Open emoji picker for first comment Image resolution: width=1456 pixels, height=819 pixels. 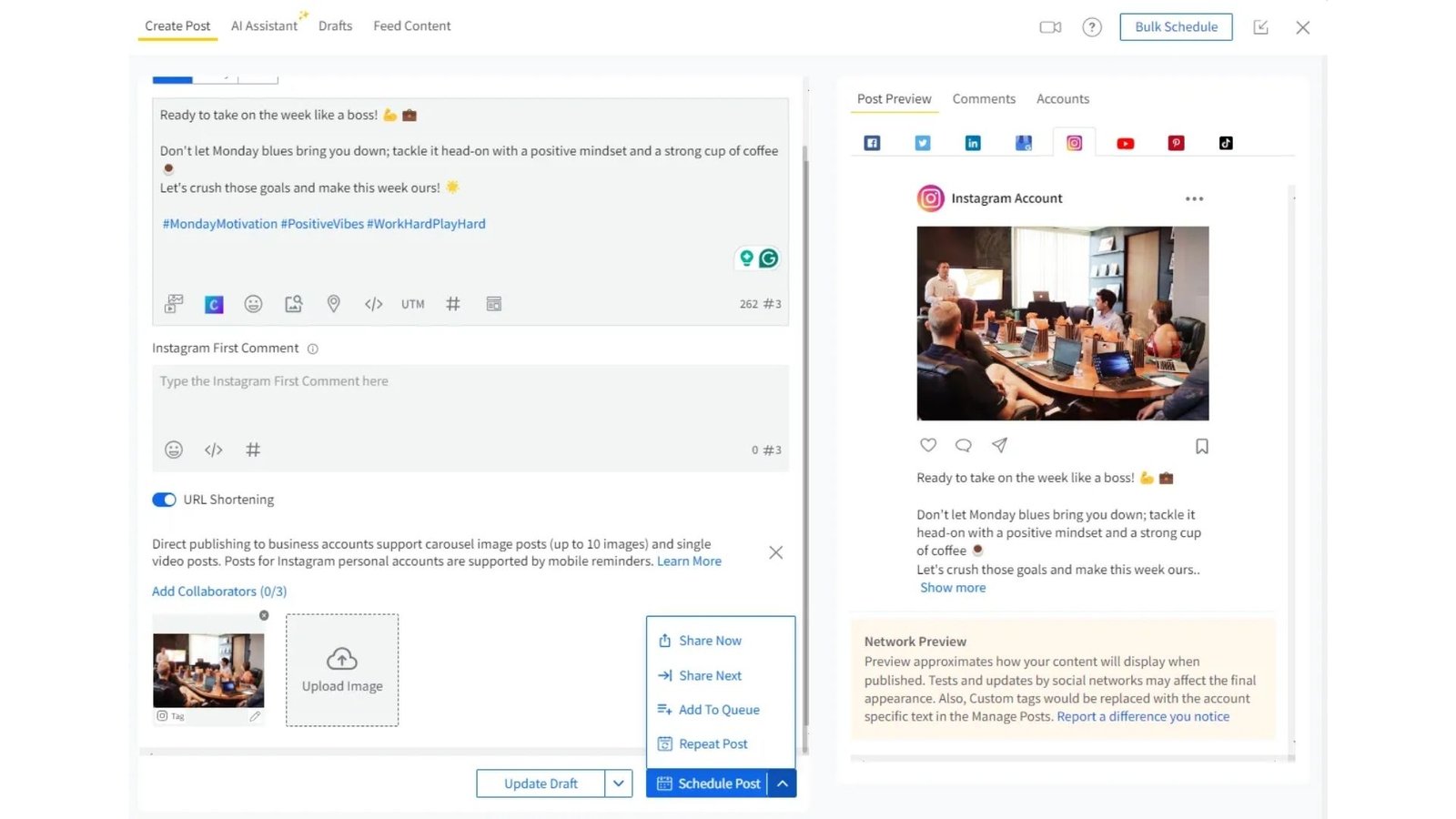174,450
